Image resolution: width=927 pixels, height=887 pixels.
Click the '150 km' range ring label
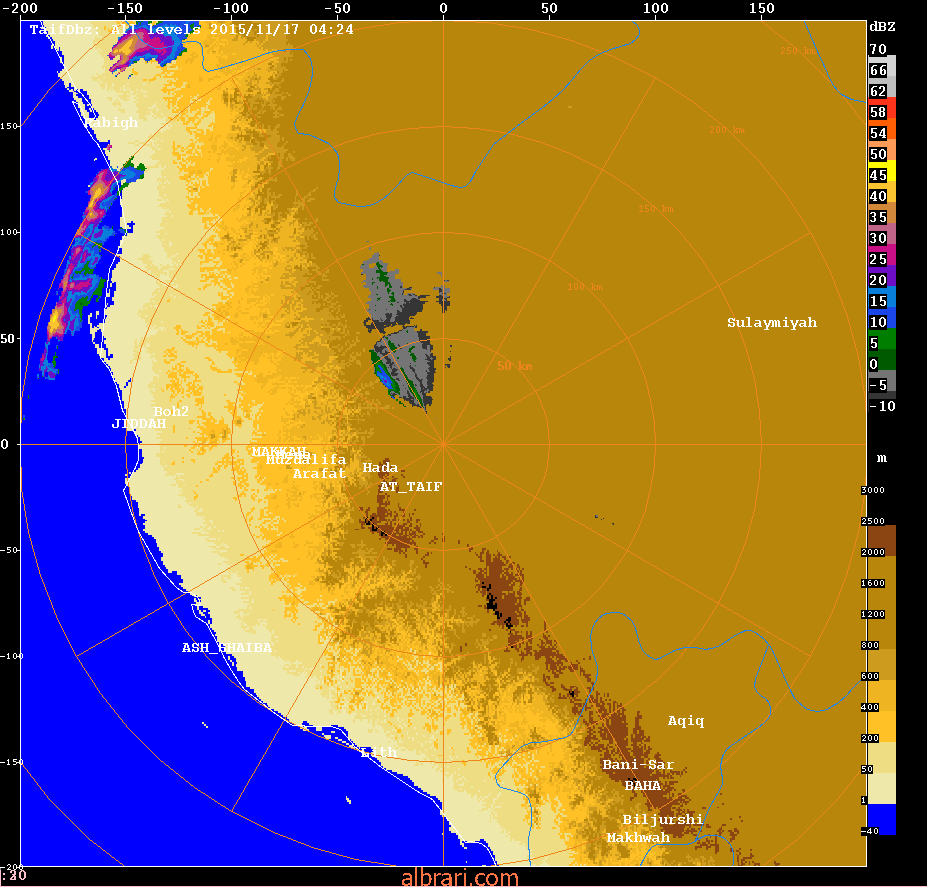tap(656, 209)
